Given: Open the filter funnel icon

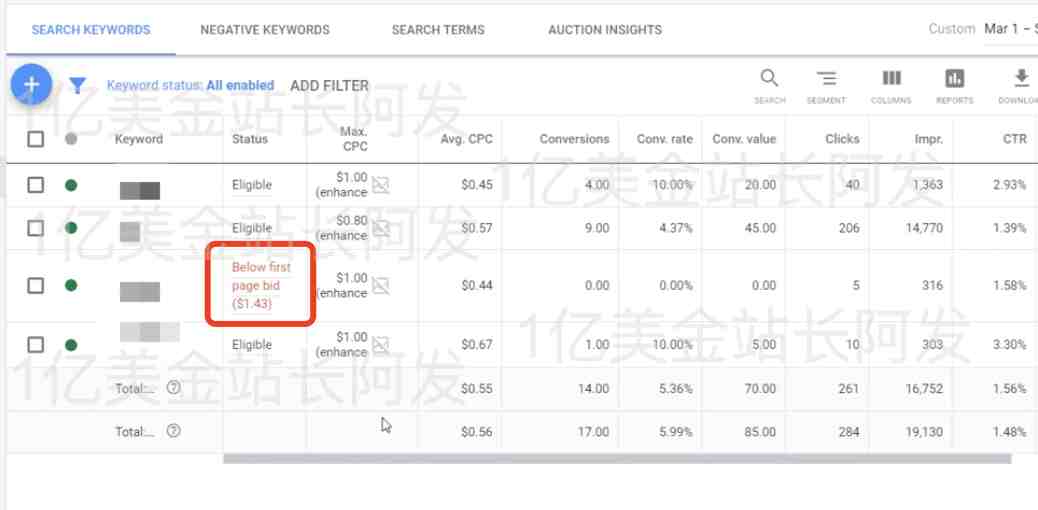Looking at the screenshot, I should tap(78, 85).
